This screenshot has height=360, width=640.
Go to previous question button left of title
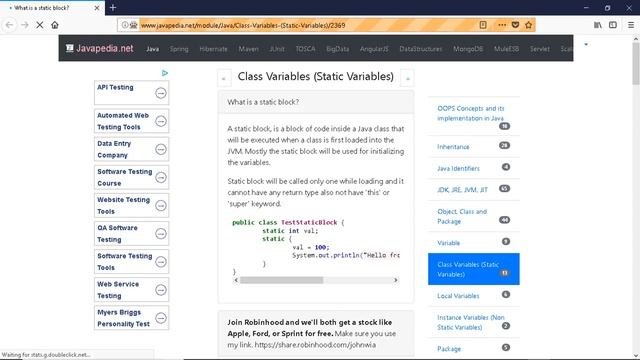(x=224, y=78)
